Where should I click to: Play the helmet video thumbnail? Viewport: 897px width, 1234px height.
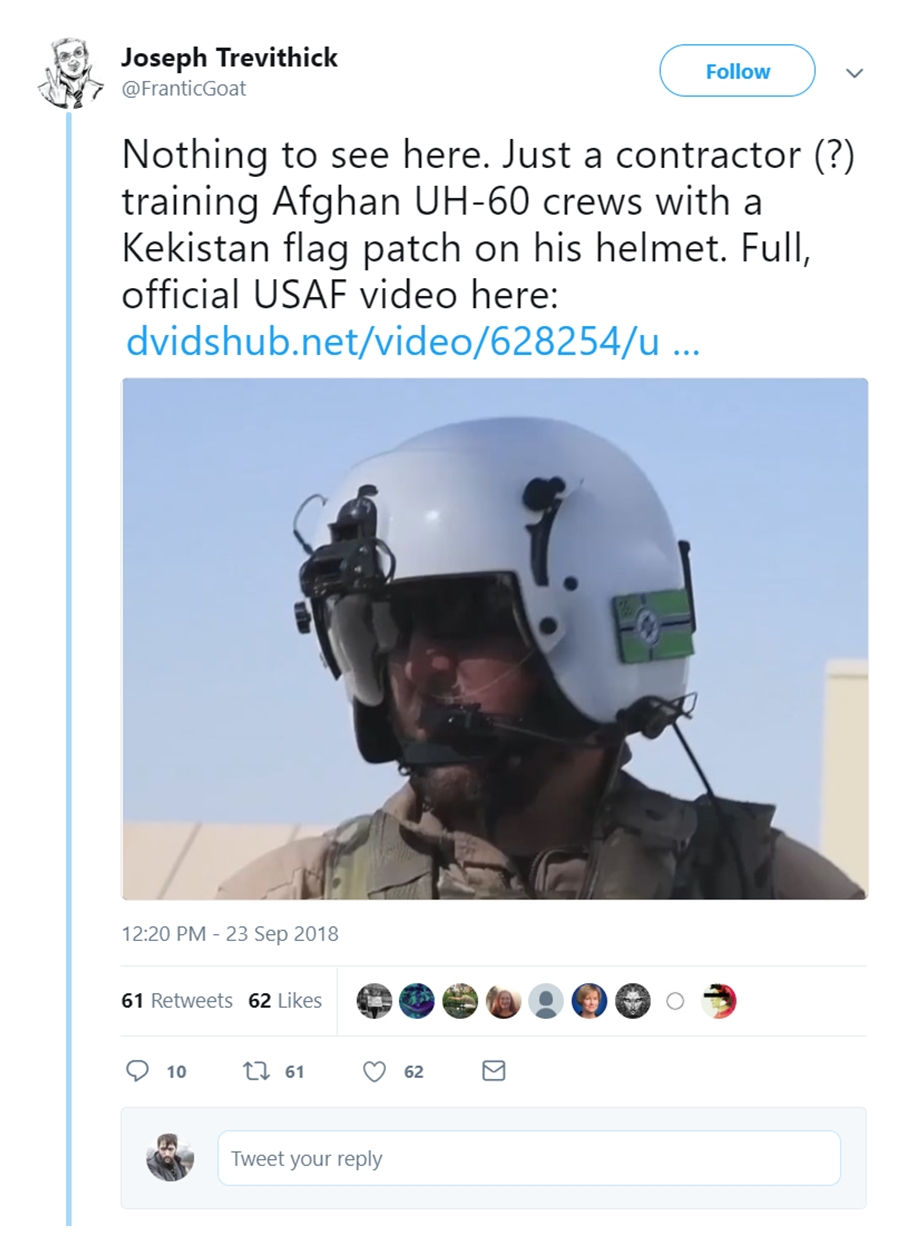pyautogui.click(x=494, y=638)
